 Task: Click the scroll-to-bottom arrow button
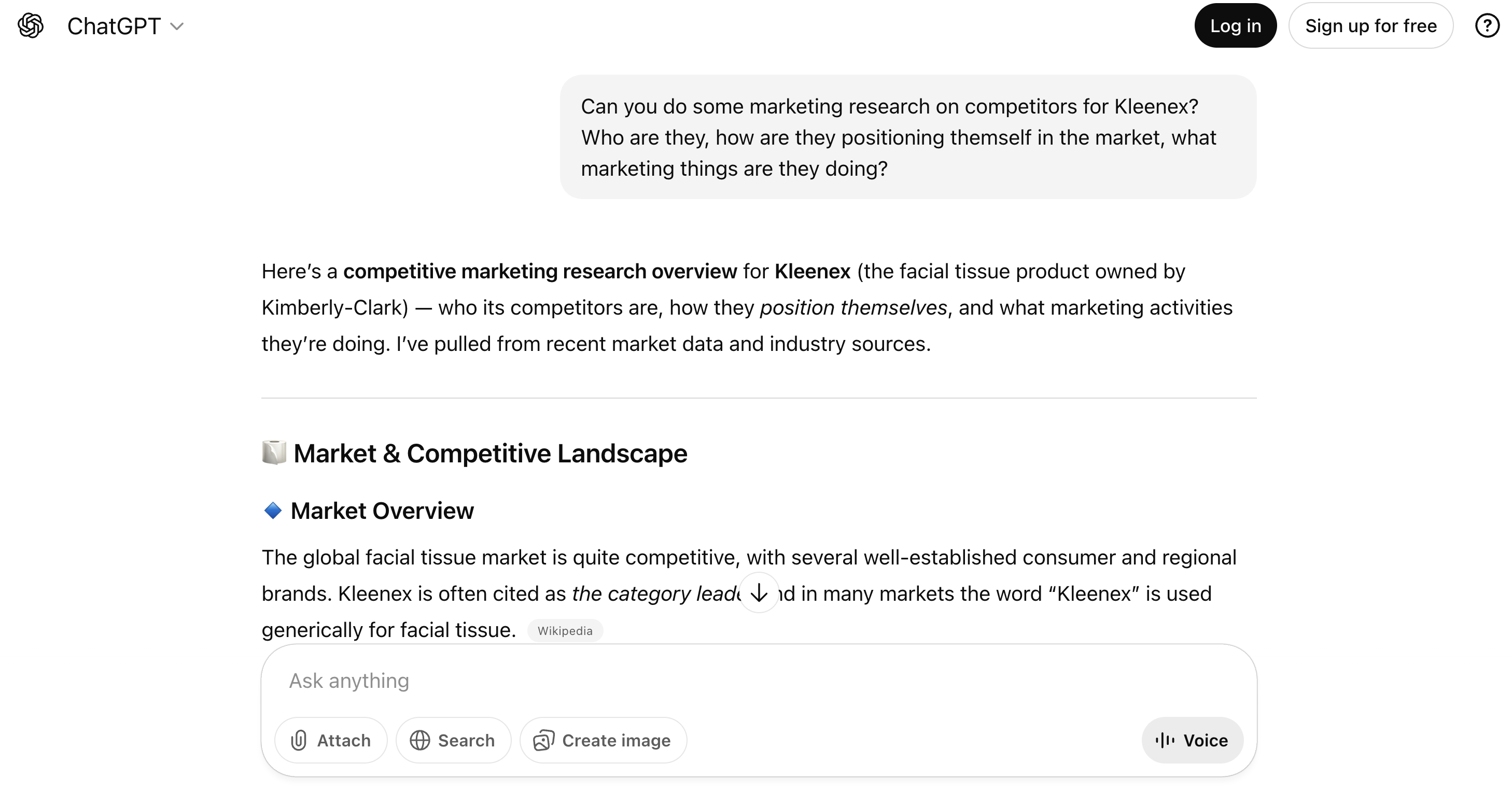click(759, 592)
